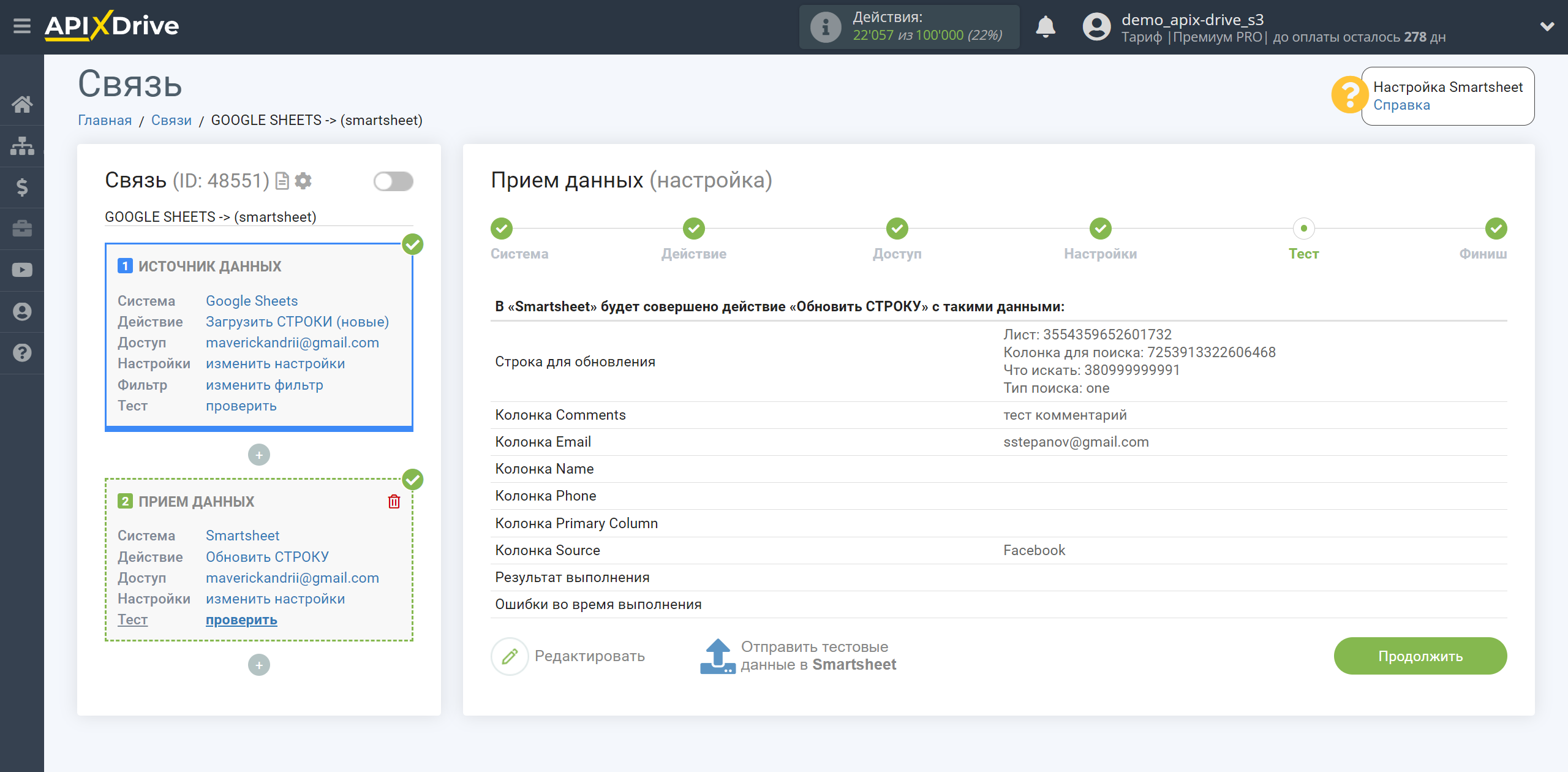
Task: Click Отправить тестовые данные в Smartsheet
Action: pyautogui.click(x=818, y=656)
